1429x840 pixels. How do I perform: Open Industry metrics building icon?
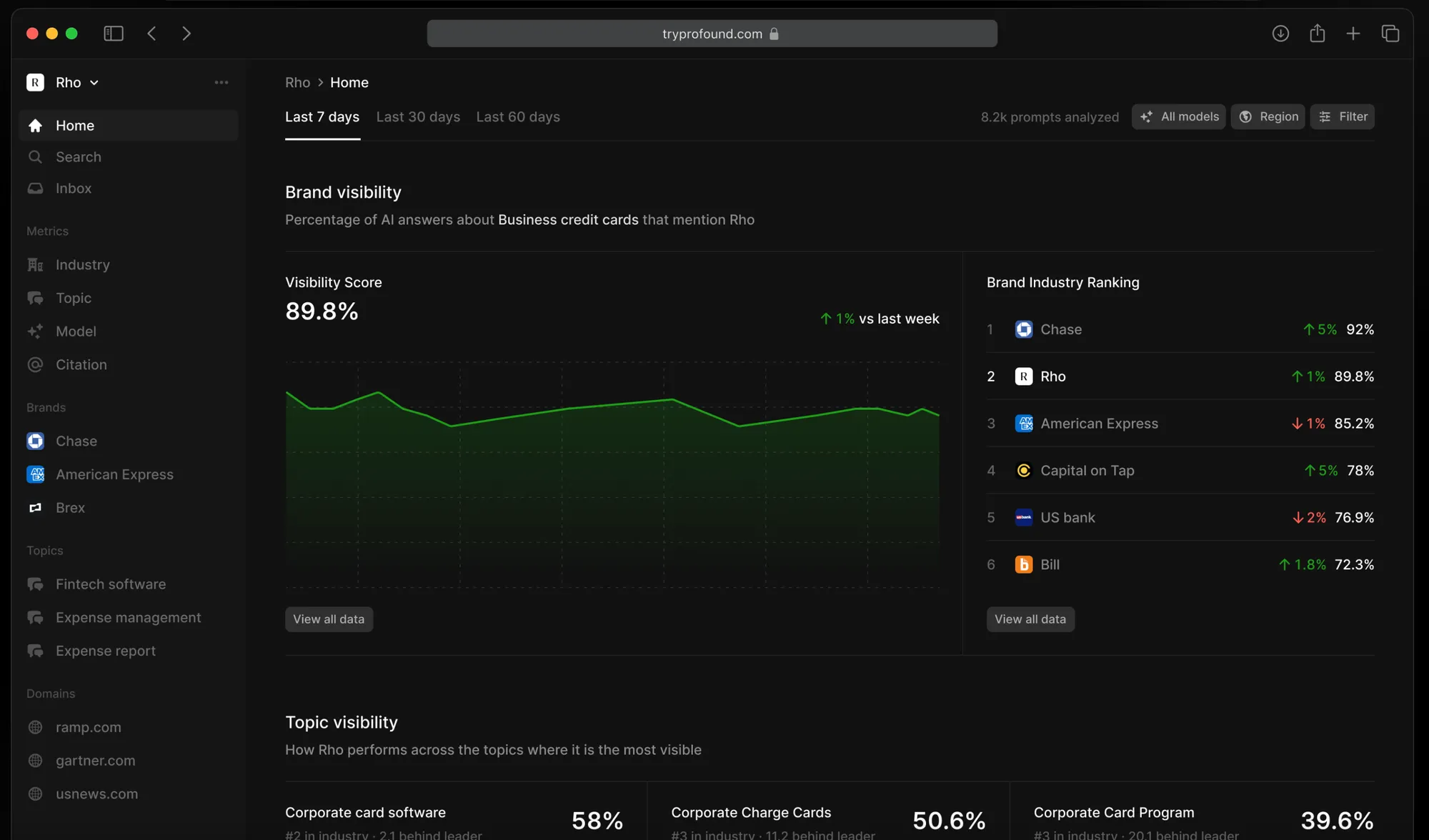pyautogui.click(x=35, y=265)
